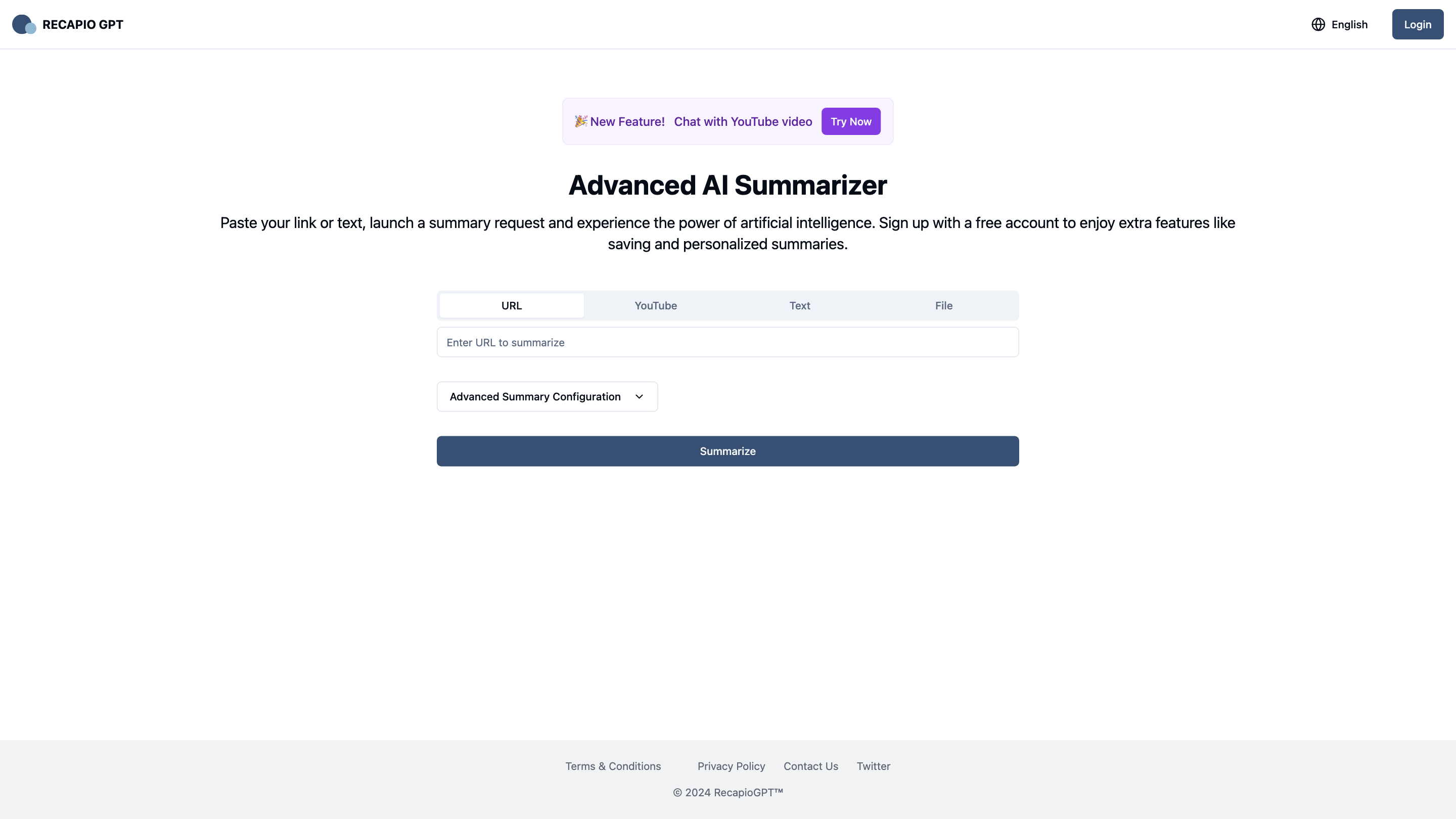Click the Chat with YouTube video text
The height and width of the screenshot is (819, 1456).
pos(743,121)
